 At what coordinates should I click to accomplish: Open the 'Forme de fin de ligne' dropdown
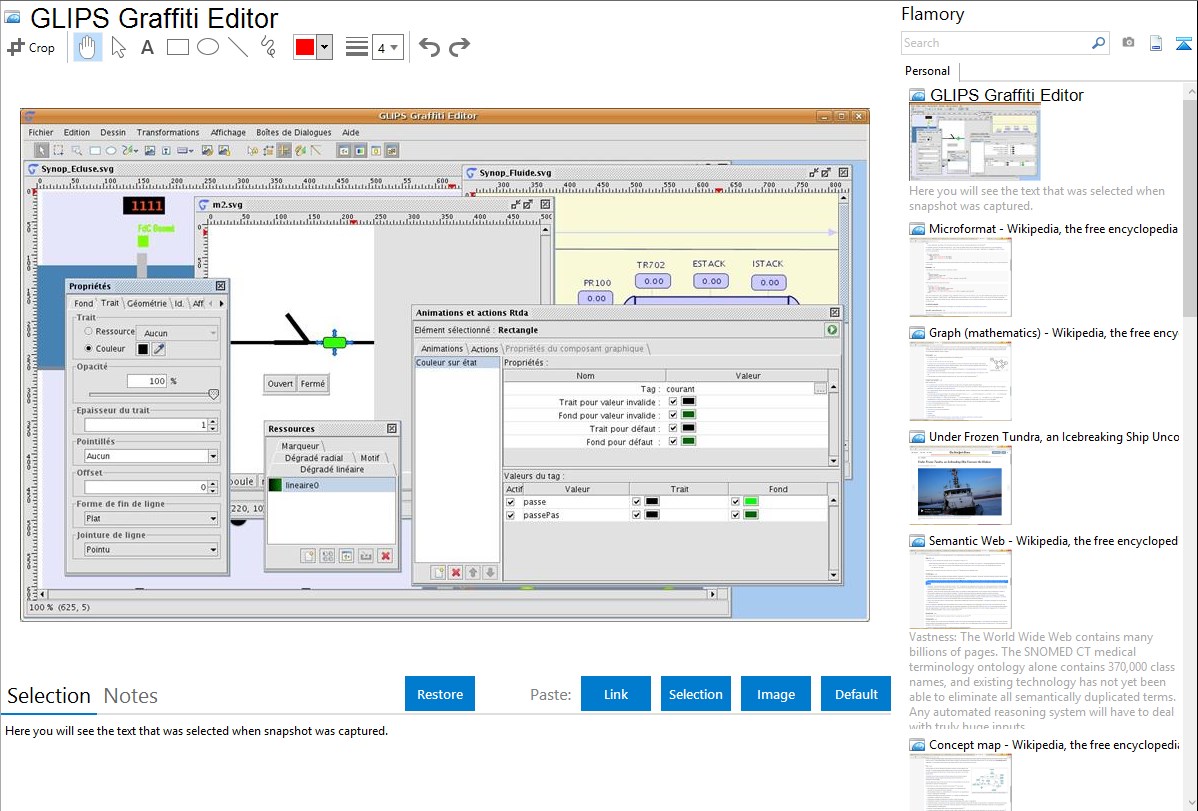(151, 518)
